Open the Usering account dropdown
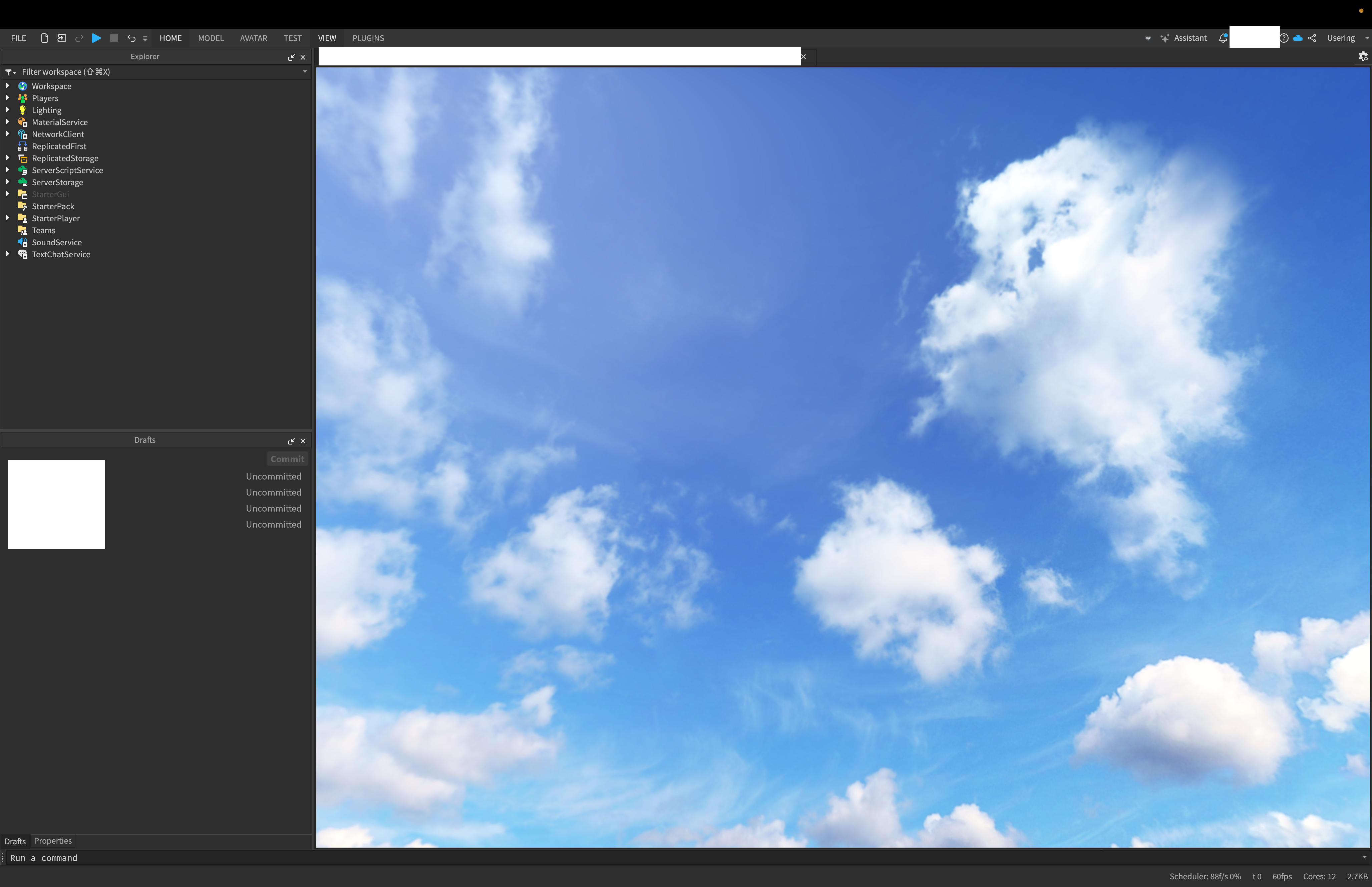The width and height of the screenshot is (1372, 887). pos(1347,38)
